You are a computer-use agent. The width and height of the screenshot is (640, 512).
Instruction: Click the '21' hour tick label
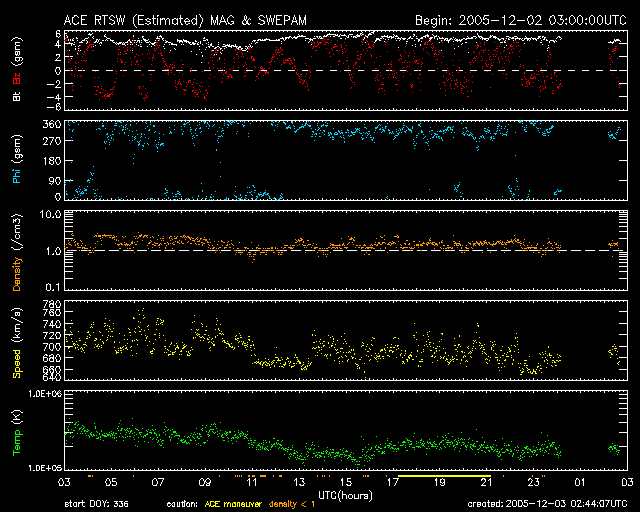click(487, 483)
